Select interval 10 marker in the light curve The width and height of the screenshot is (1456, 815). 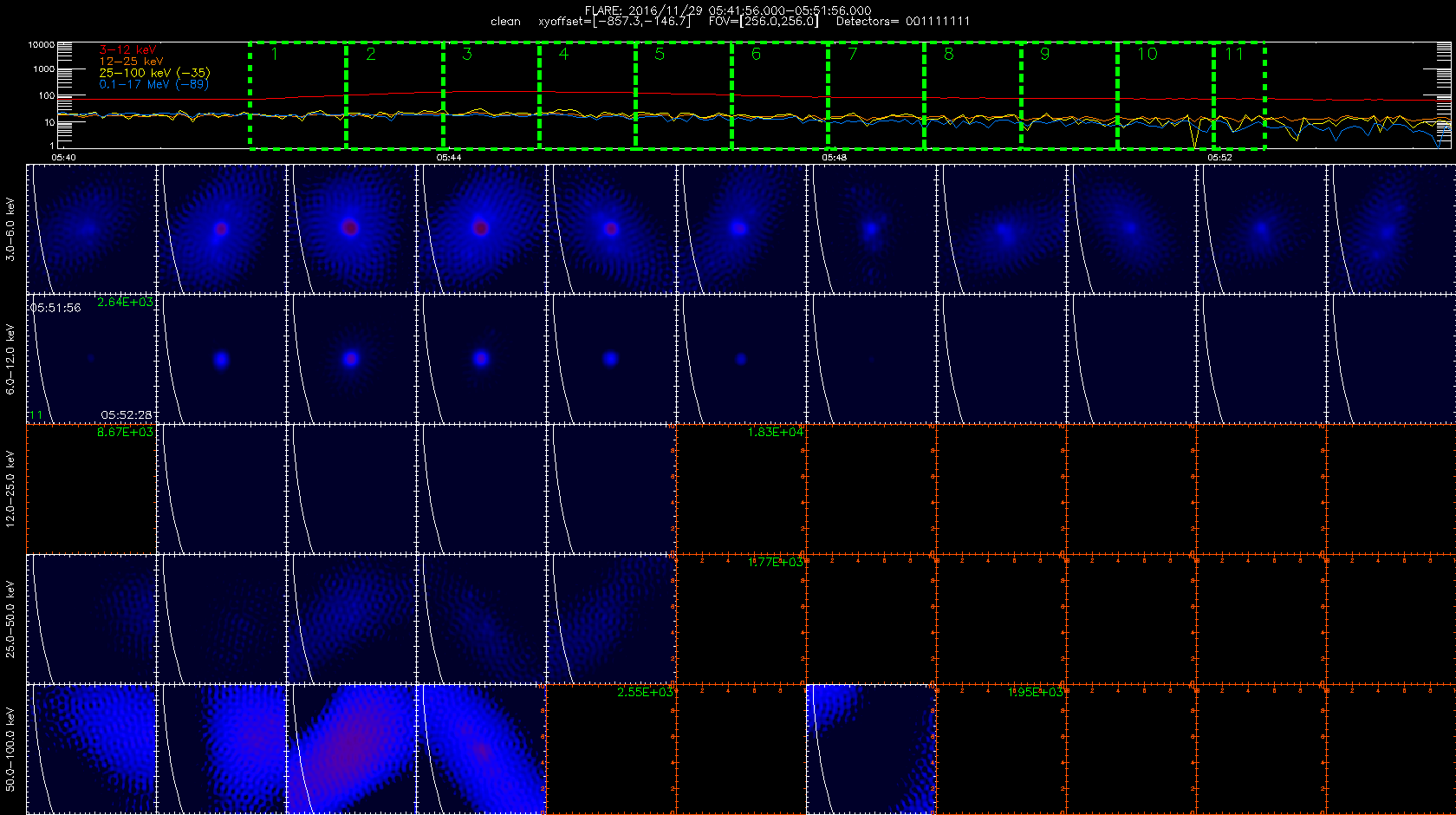tap(1147, 55)
